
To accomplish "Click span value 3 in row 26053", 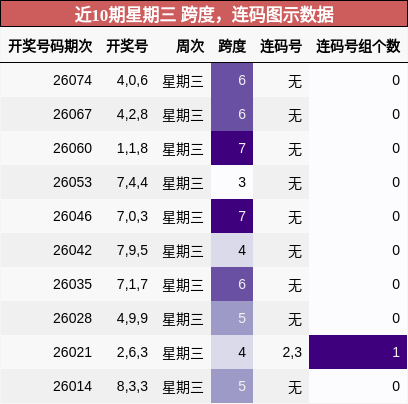I will pos(242,182).
